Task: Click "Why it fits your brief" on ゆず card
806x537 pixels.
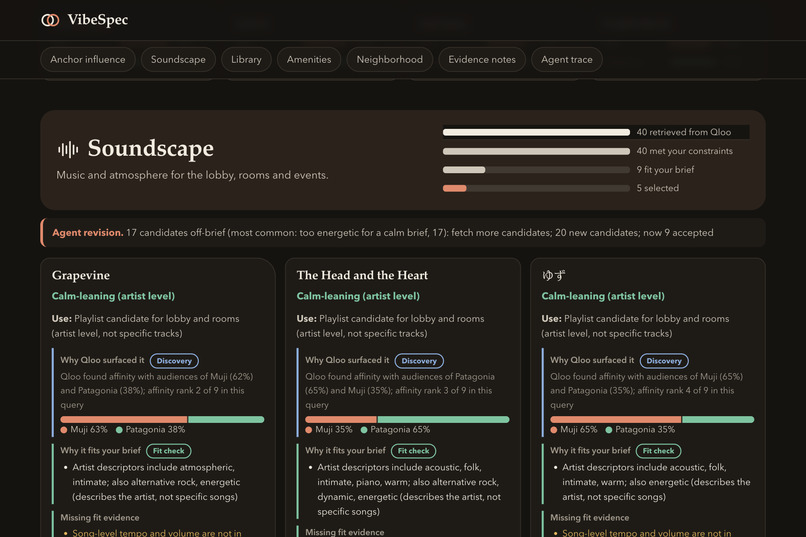Action: [590, 450]
